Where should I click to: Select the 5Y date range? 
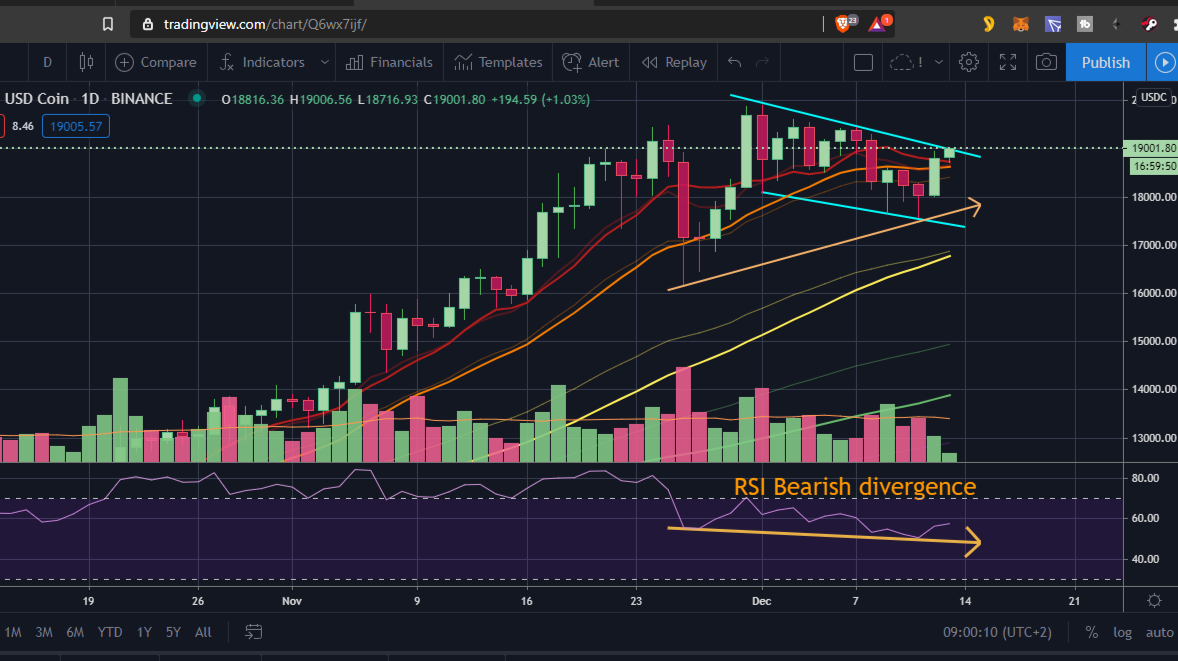click(174, 632)
